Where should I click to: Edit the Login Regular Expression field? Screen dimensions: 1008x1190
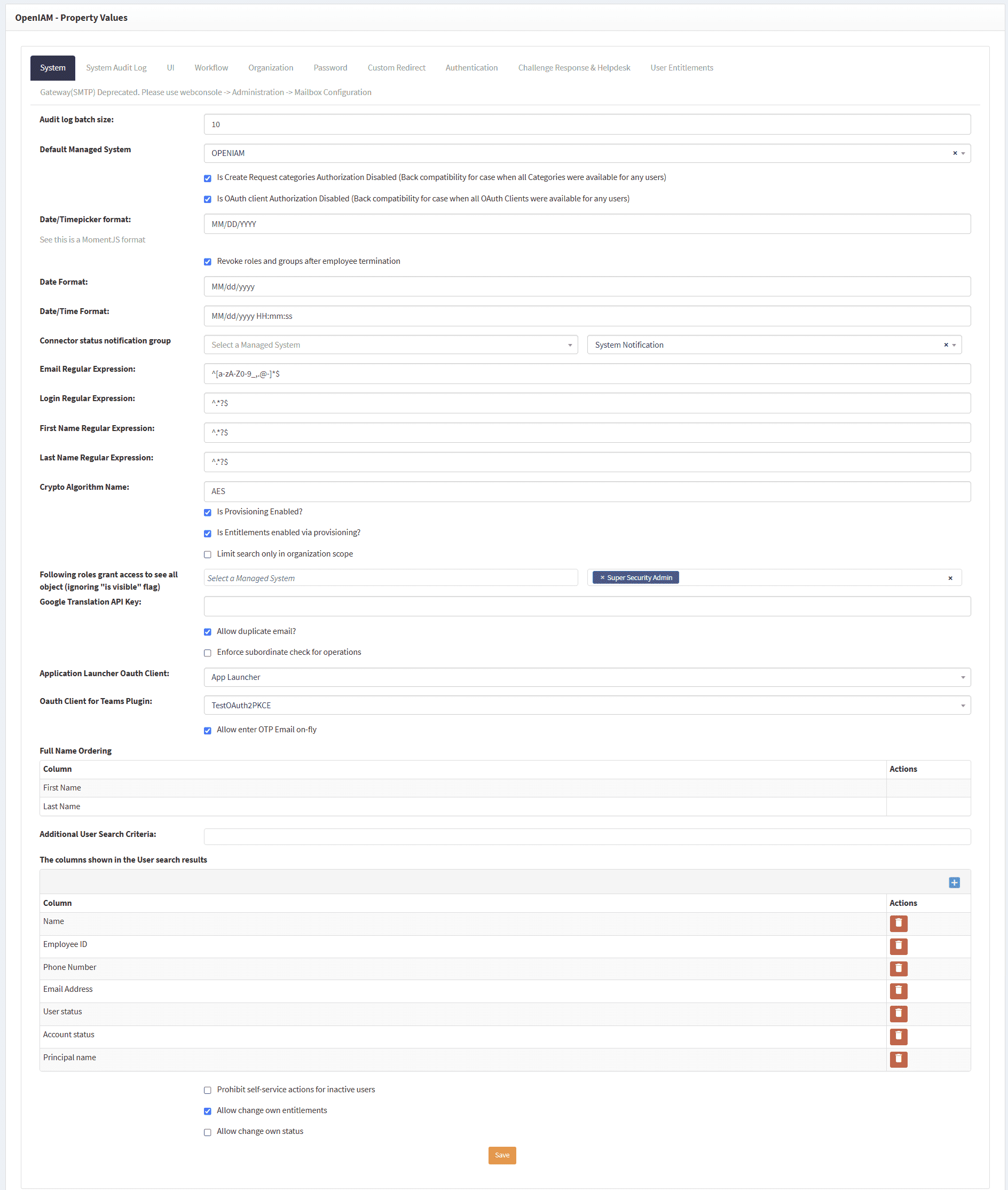587,403
